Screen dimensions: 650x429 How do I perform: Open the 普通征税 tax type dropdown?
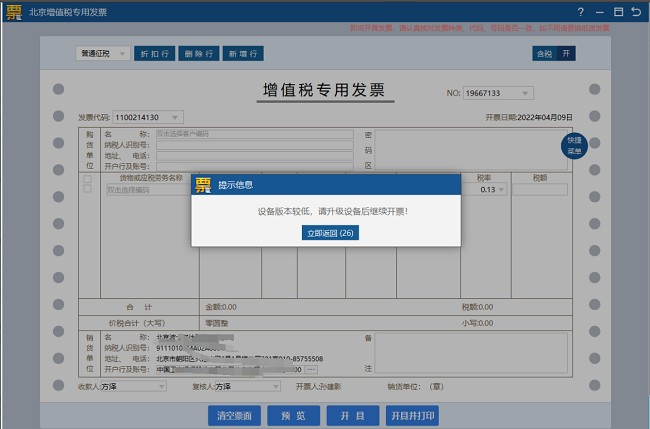[x=102, y=53]
